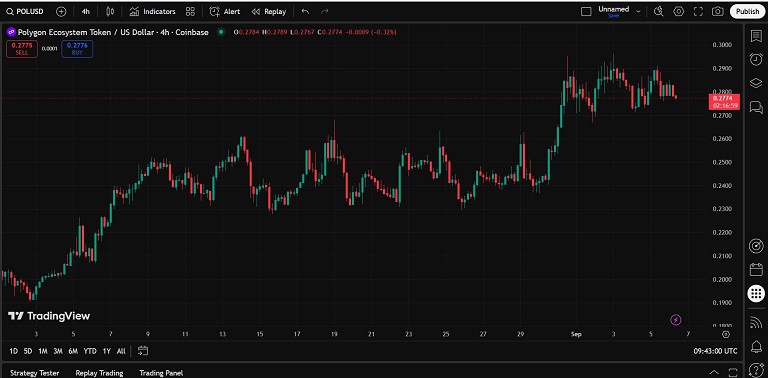Create a price Alert
The width and height of the screenshot is (768, 378).
(x=225, y=11)
